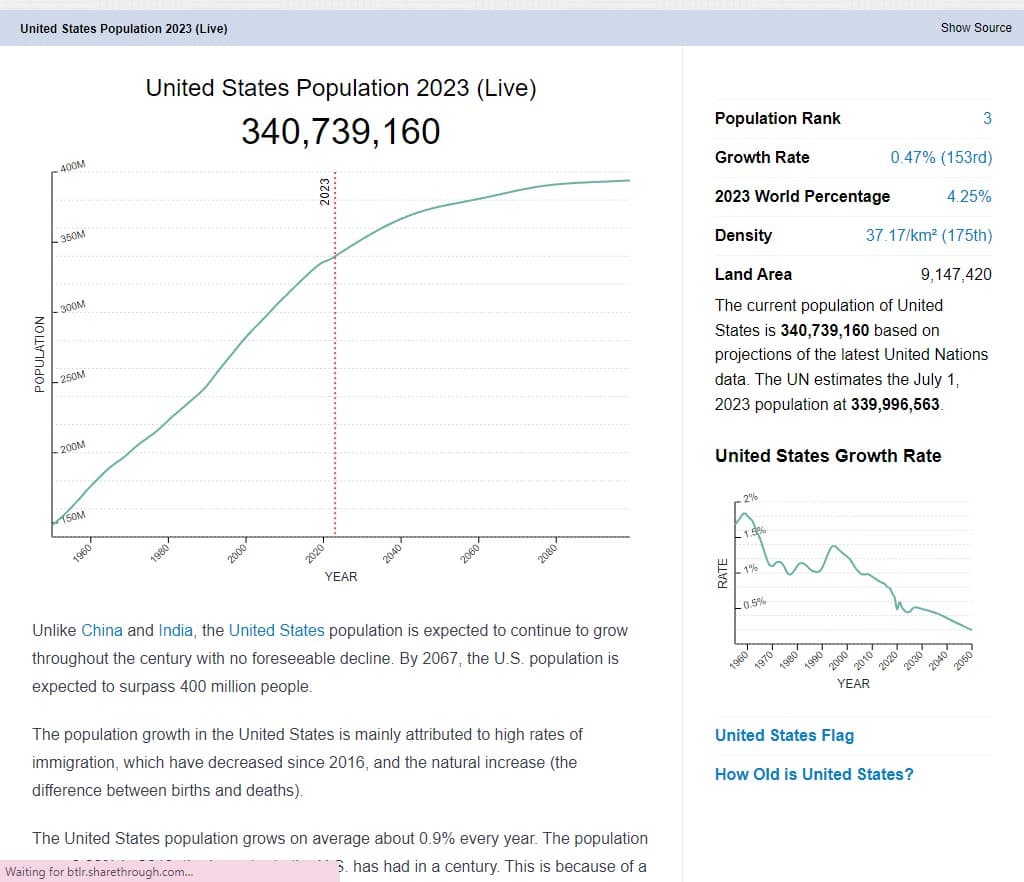This screenshot has height=882, width=1024.
Task: Open the How Old is United States? link
Action: click(x=813, y=775)
